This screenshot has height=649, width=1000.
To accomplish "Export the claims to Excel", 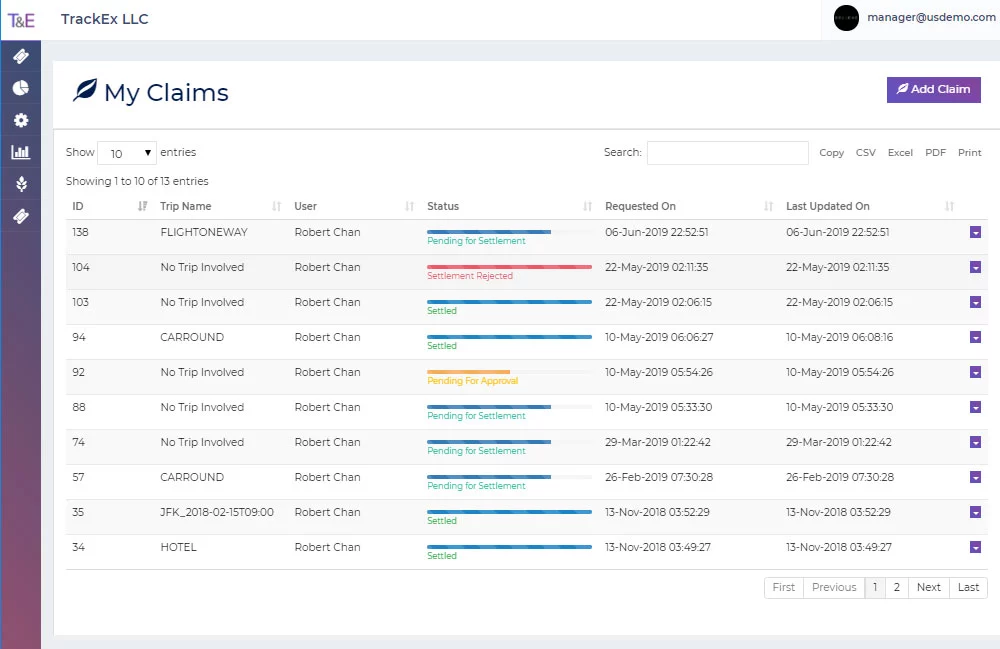I will [x=900, y=152].
